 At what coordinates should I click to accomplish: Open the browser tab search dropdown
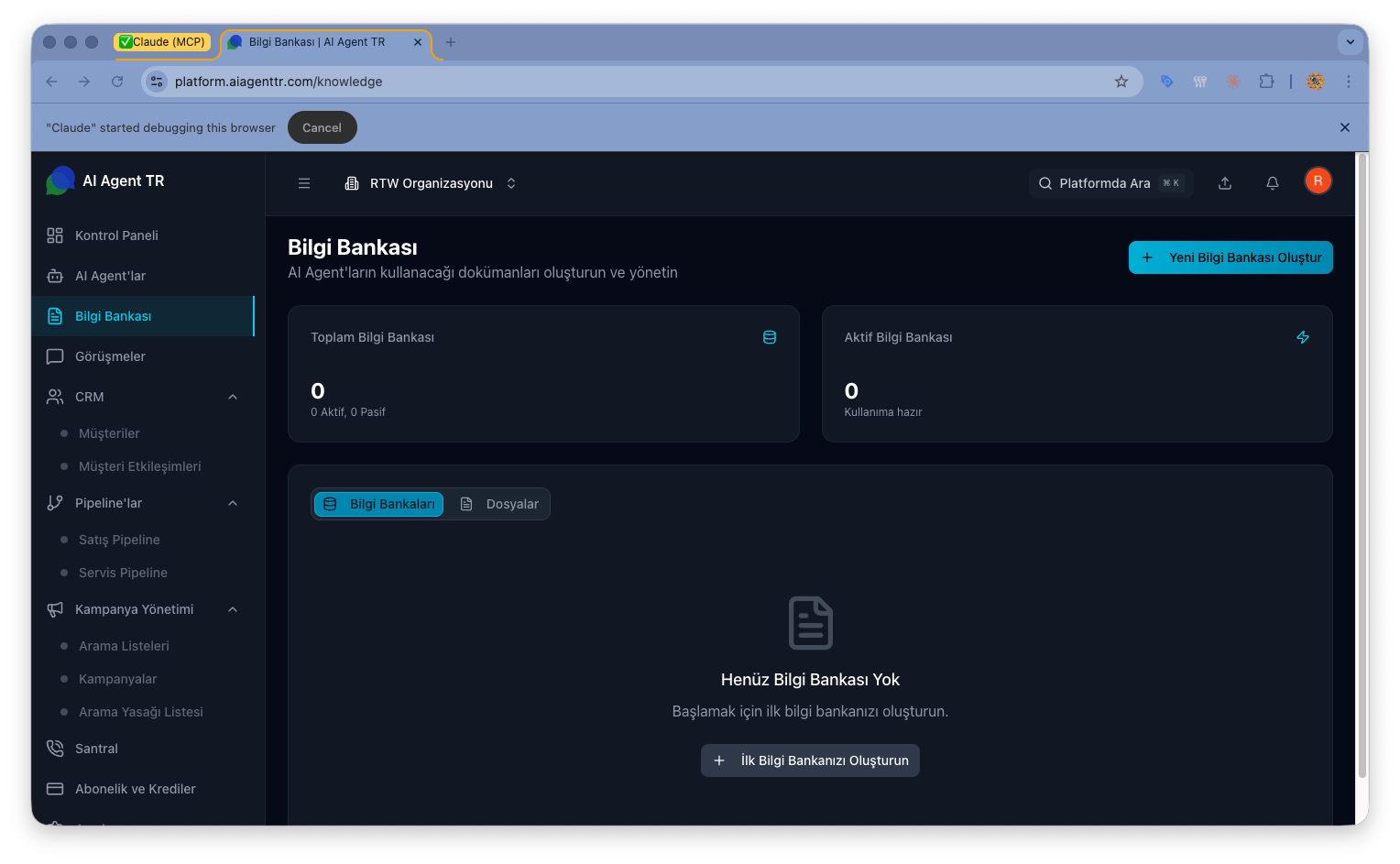(x=1350, y=42)
